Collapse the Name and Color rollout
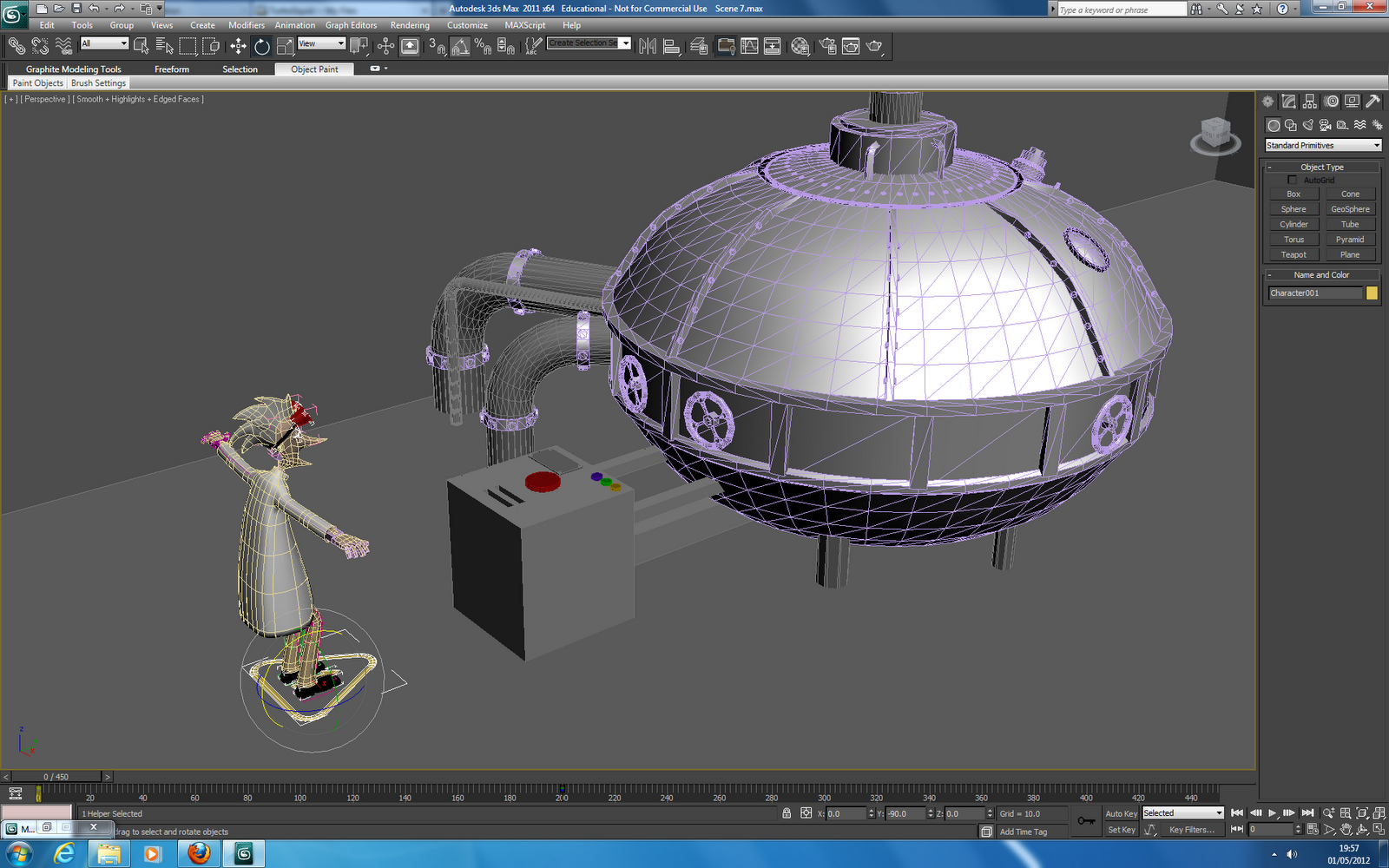 (x=1321, y=274)
